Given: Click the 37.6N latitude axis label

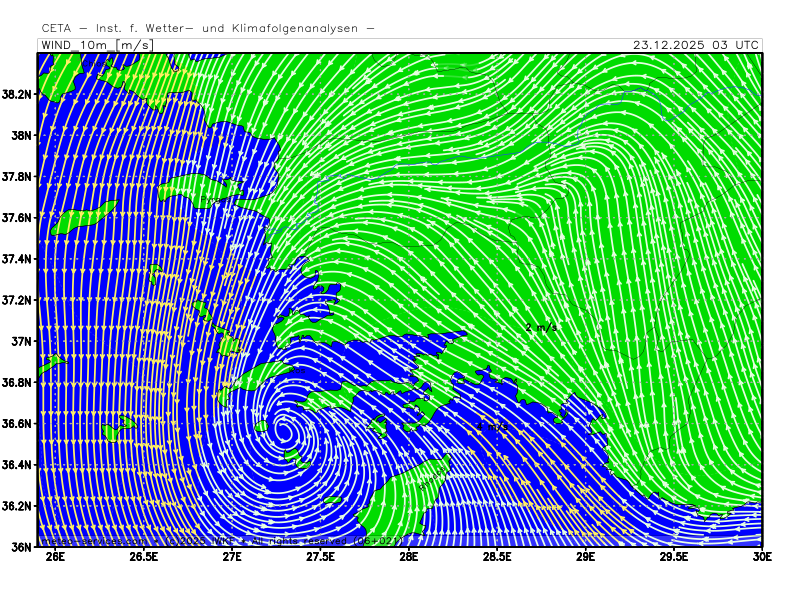Looking at the screenshot, I should coord(19,218).
